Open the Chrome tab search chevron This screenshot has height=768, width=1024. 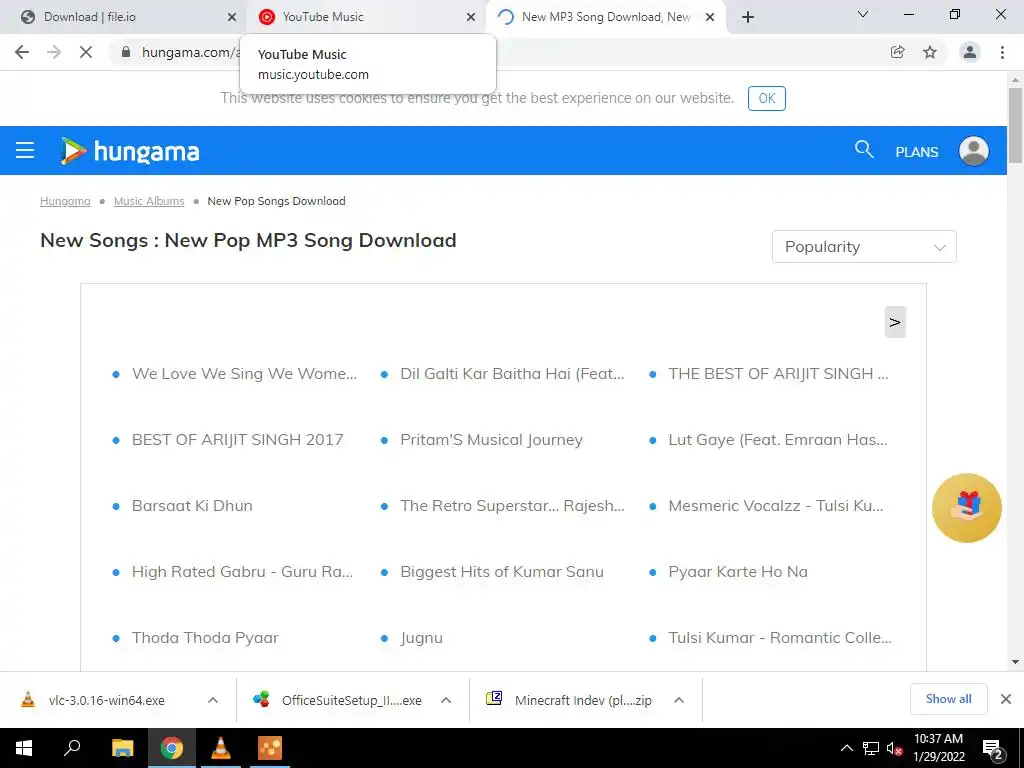863,14
